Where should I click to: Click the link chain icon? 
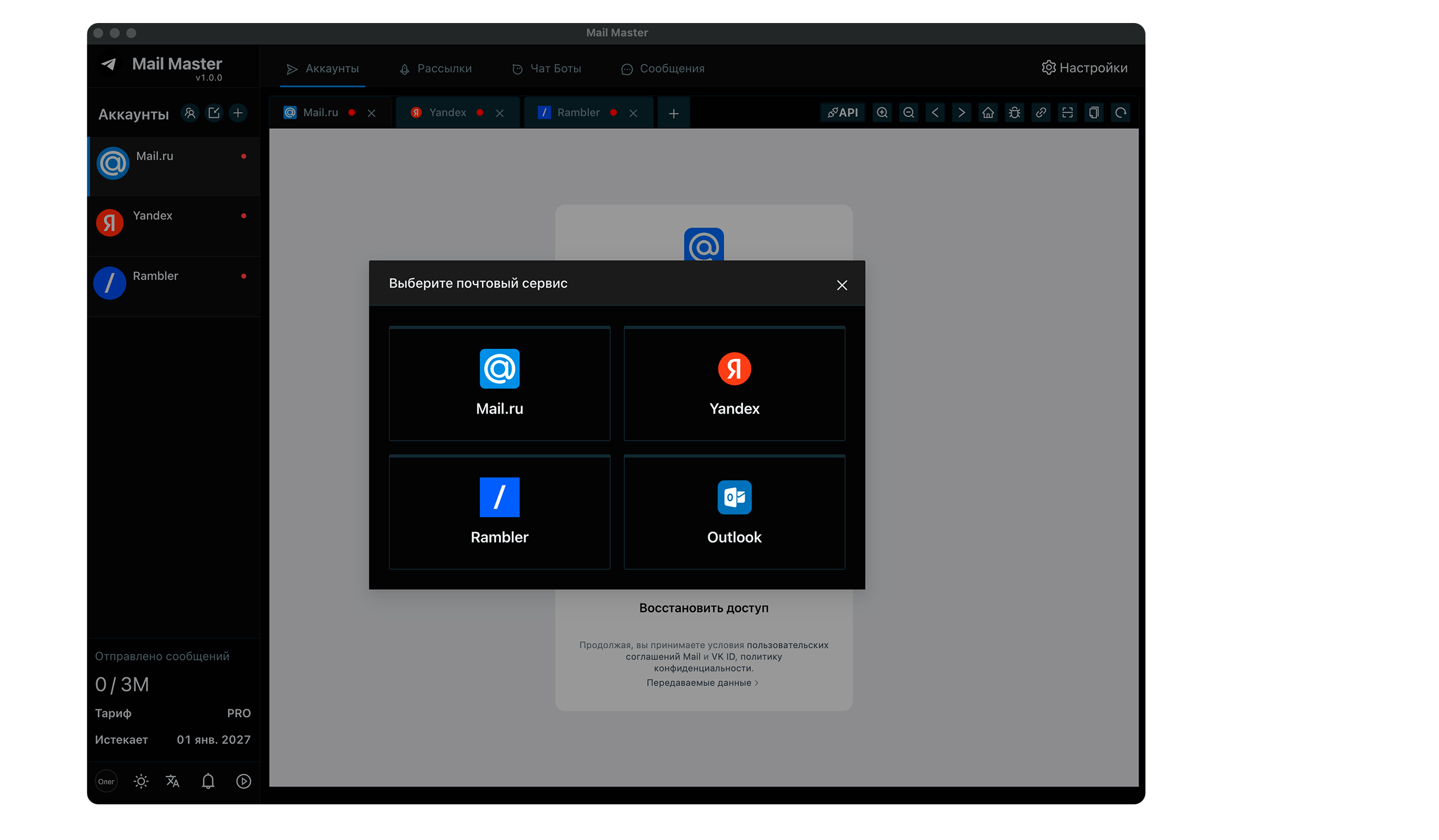1041,113
